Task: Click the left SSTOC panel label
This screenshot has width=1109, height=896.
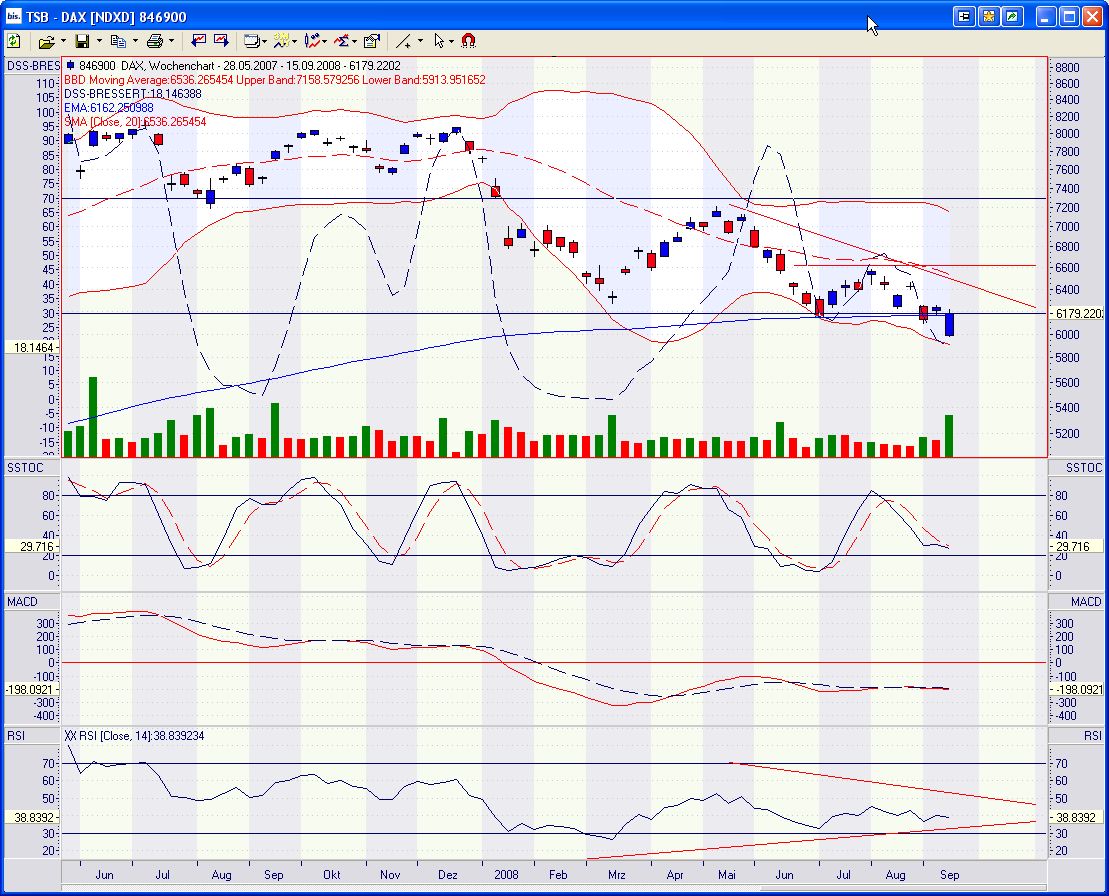Action: pyautogui.click(x=25, y=467)
